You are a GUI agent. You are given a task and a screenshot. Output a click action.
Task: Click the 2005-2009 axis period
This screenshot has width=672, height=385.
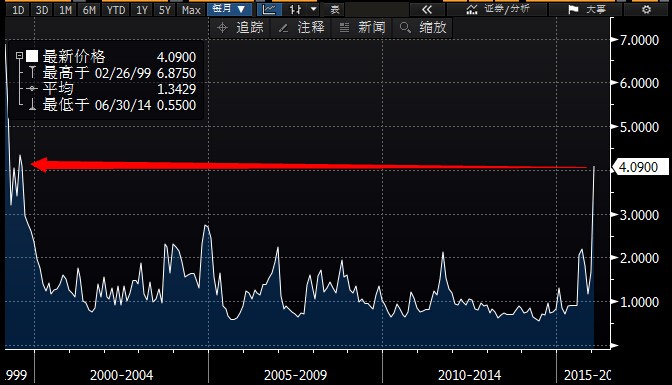(x=295, y=375)
